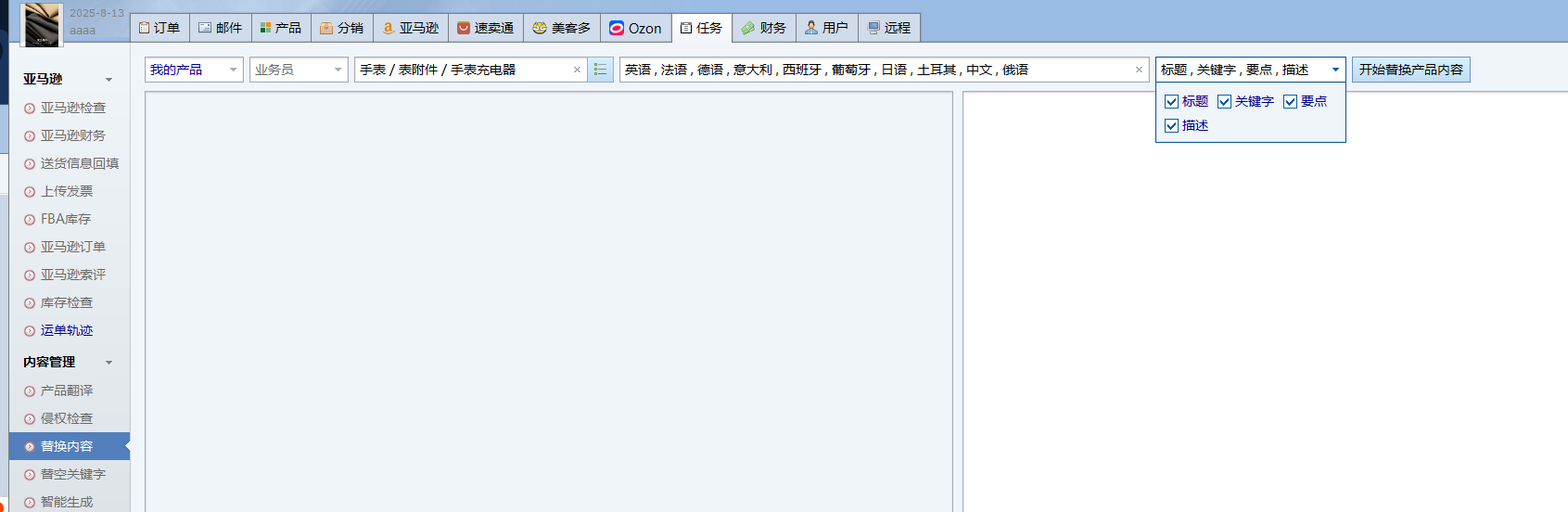Open the 美客多 tab

[562, 28]
